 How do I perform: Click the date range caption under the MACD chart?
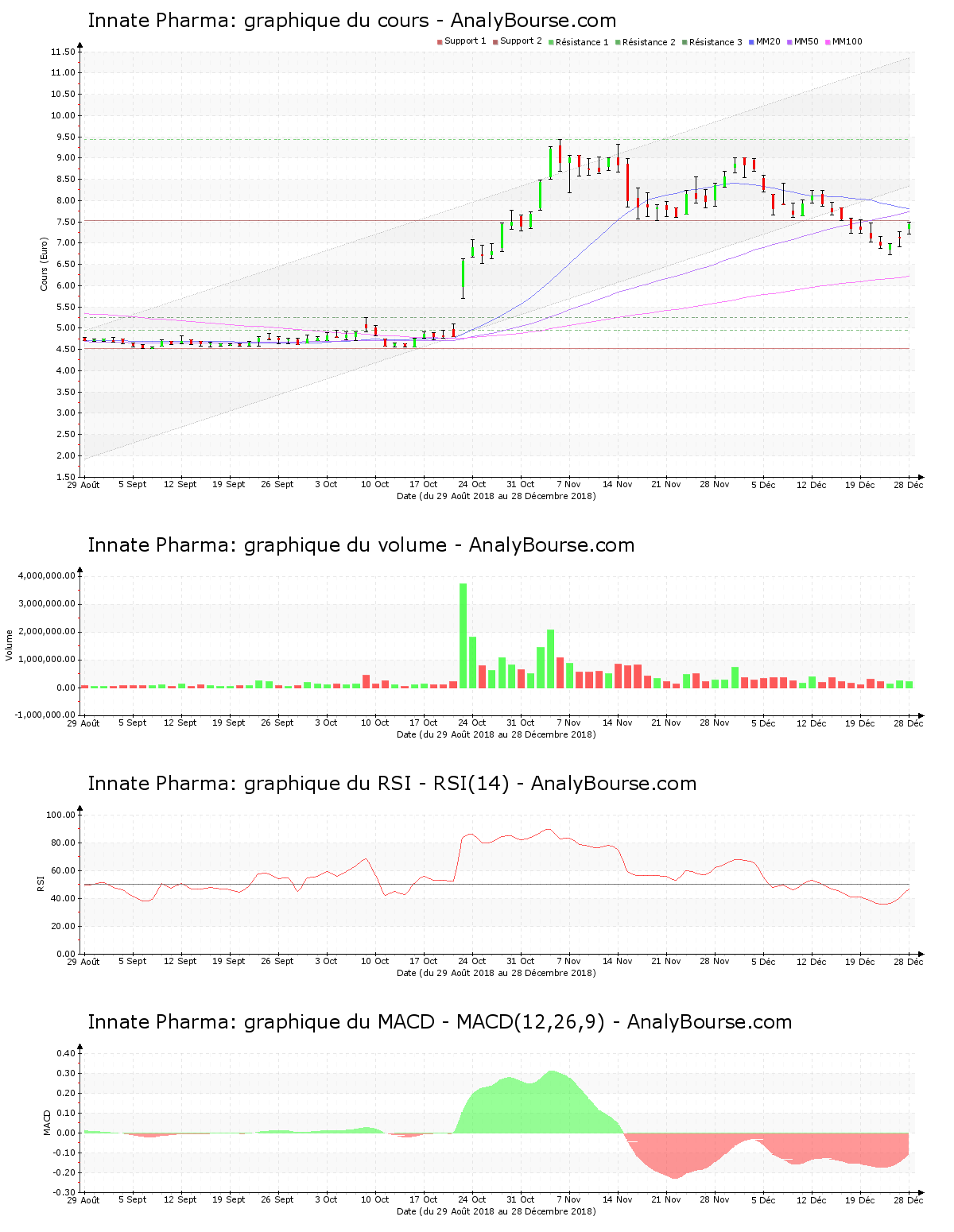click(496, 1211)
